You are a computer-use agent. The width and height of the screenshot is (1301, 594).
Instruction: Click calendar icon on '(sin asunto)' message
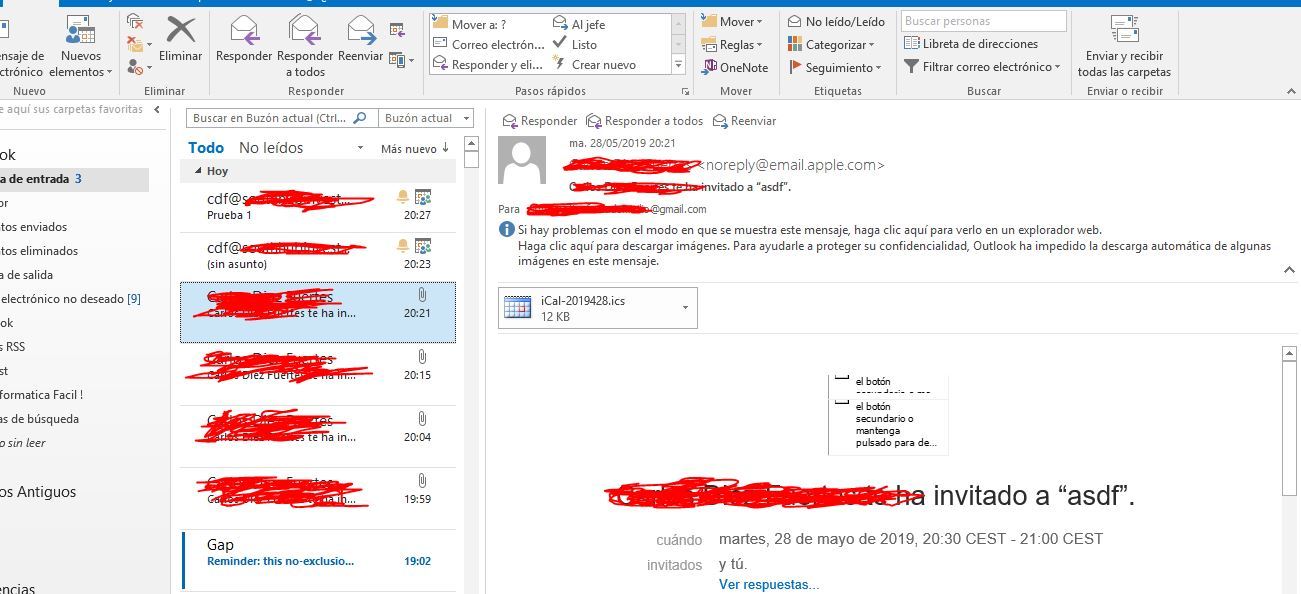pos(422,246)
